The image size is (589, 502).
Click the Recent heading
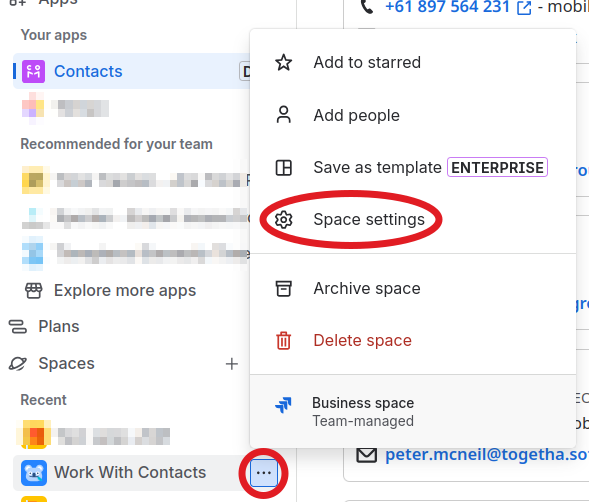coord(44,400)
